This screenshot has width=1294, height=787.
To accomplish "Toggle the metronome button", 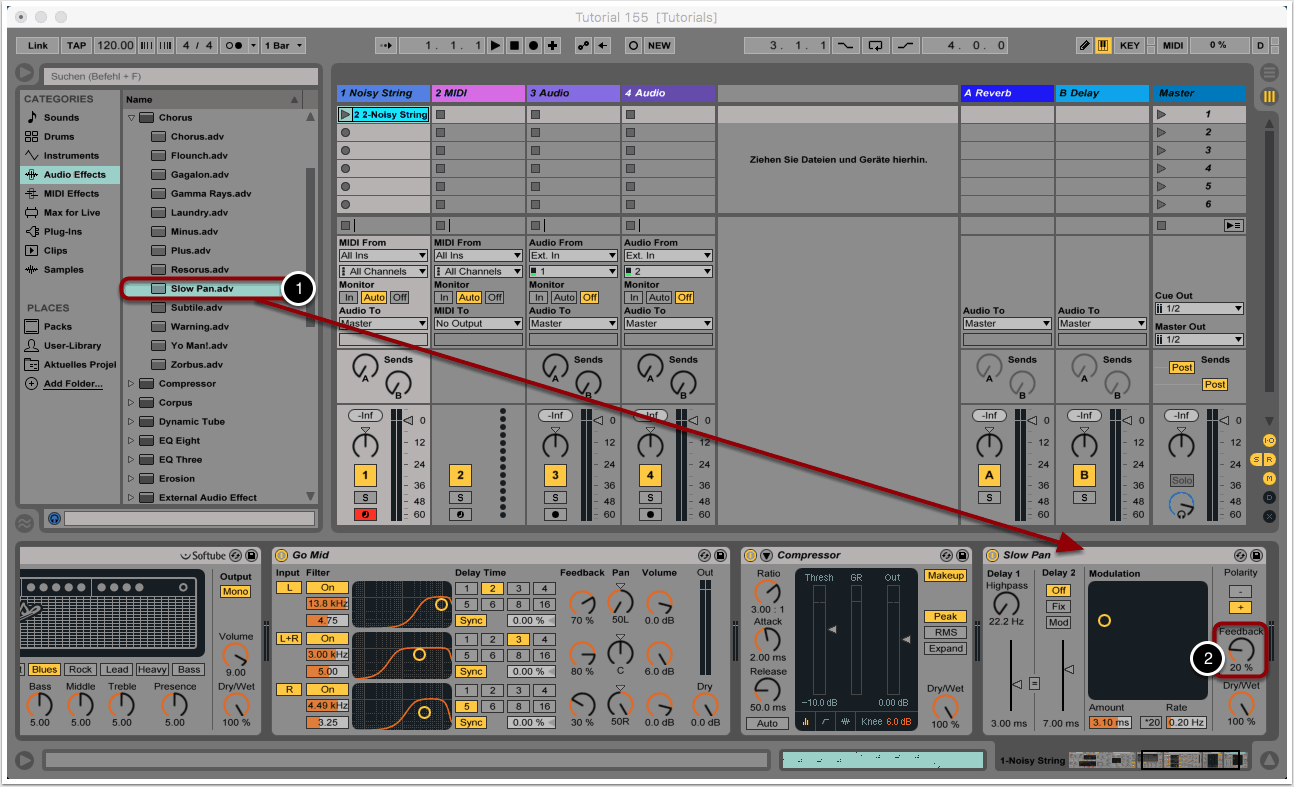I will coord(233,46).
